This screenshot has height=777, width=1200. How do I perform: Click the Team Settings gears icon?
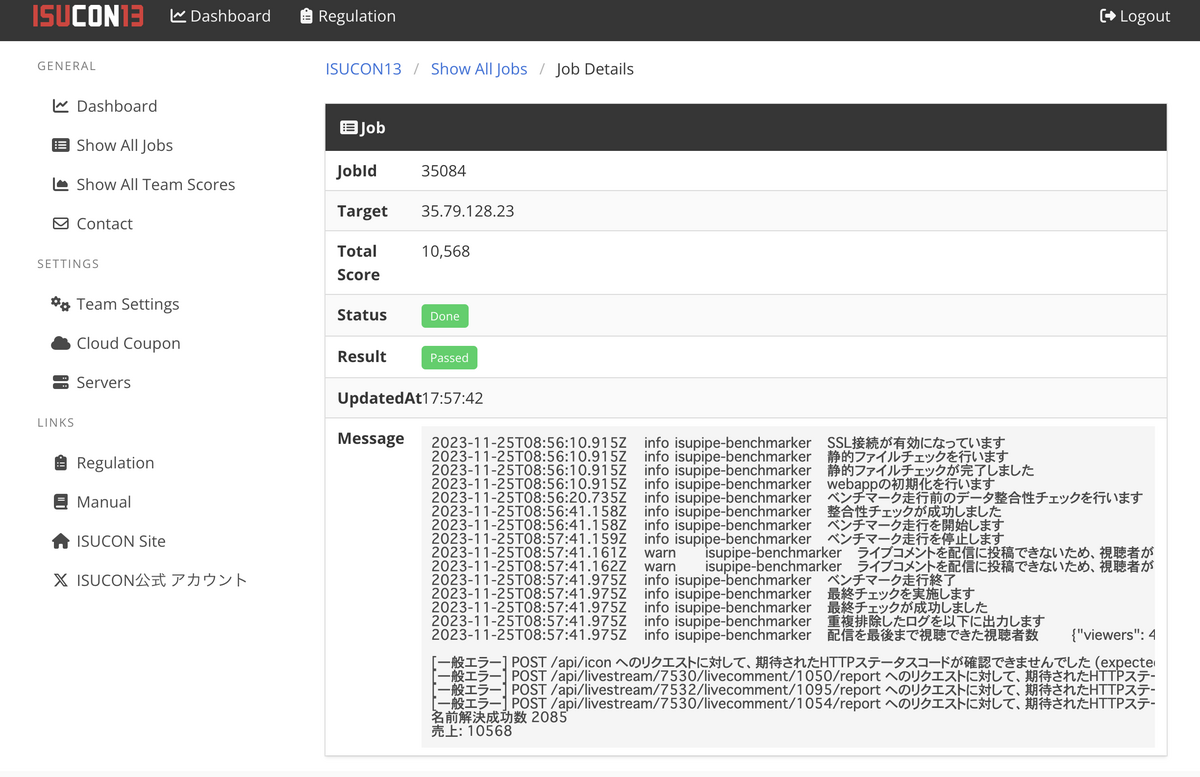[x=61, y=303]
